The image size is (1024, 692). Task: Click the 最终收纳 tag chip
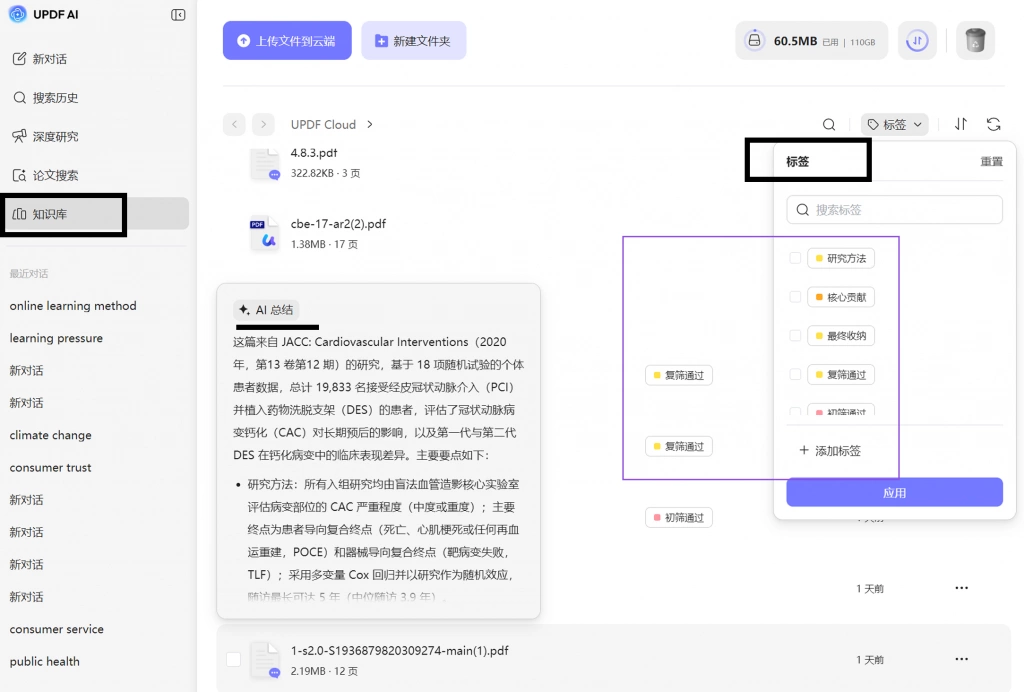pos(840,336)
